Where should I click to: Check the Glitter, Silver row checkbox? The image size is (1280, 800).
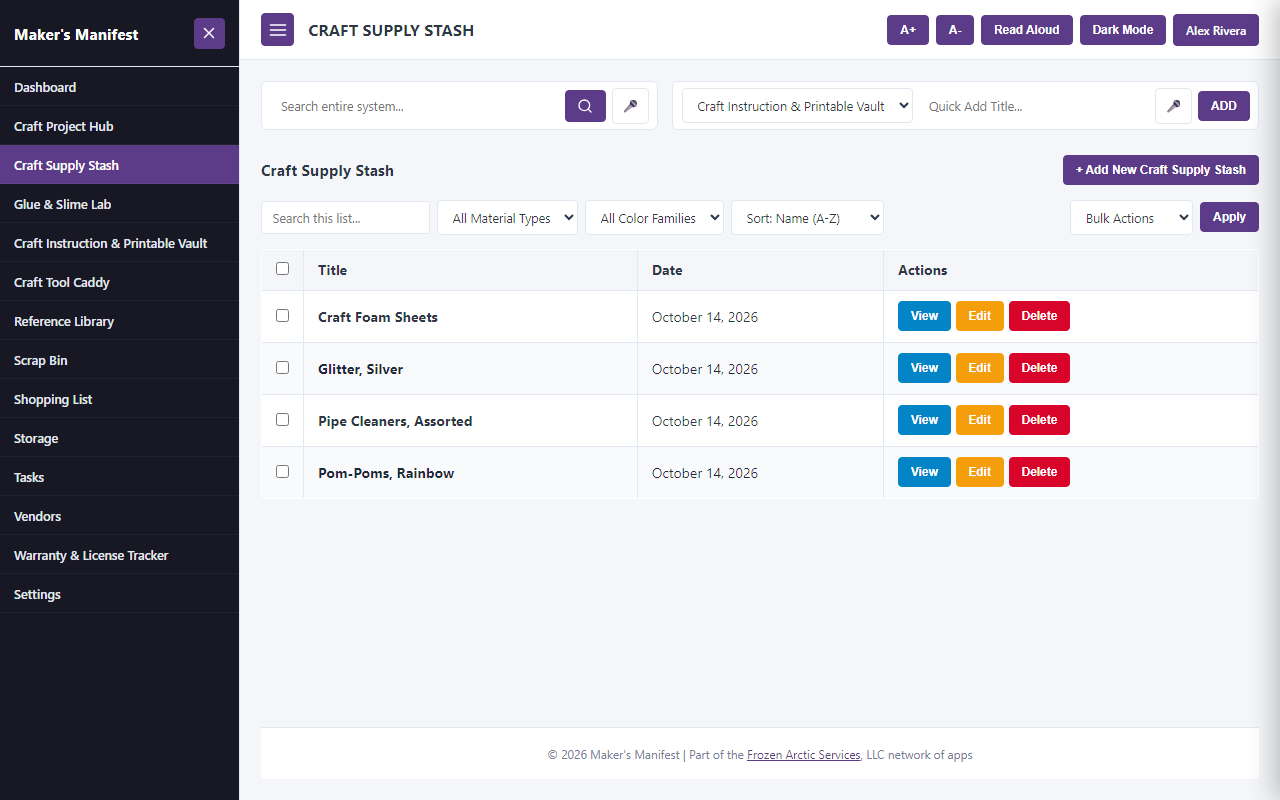point(282,367)
